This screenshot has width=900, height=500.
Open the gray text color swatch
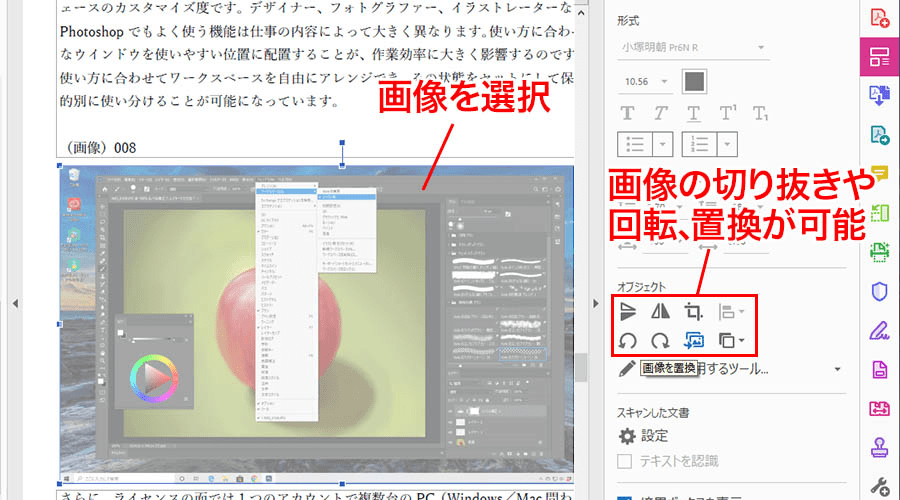click(x=694, y=82)
